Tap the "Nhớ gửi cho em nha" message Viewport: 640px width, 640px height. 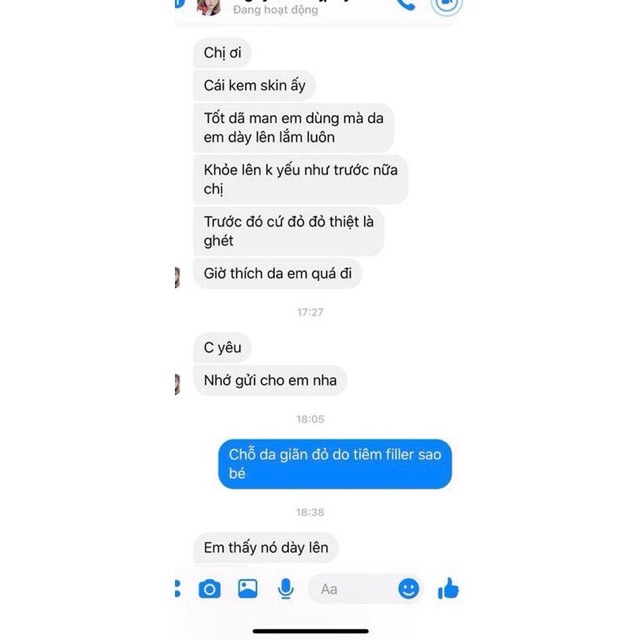(270, 380)
